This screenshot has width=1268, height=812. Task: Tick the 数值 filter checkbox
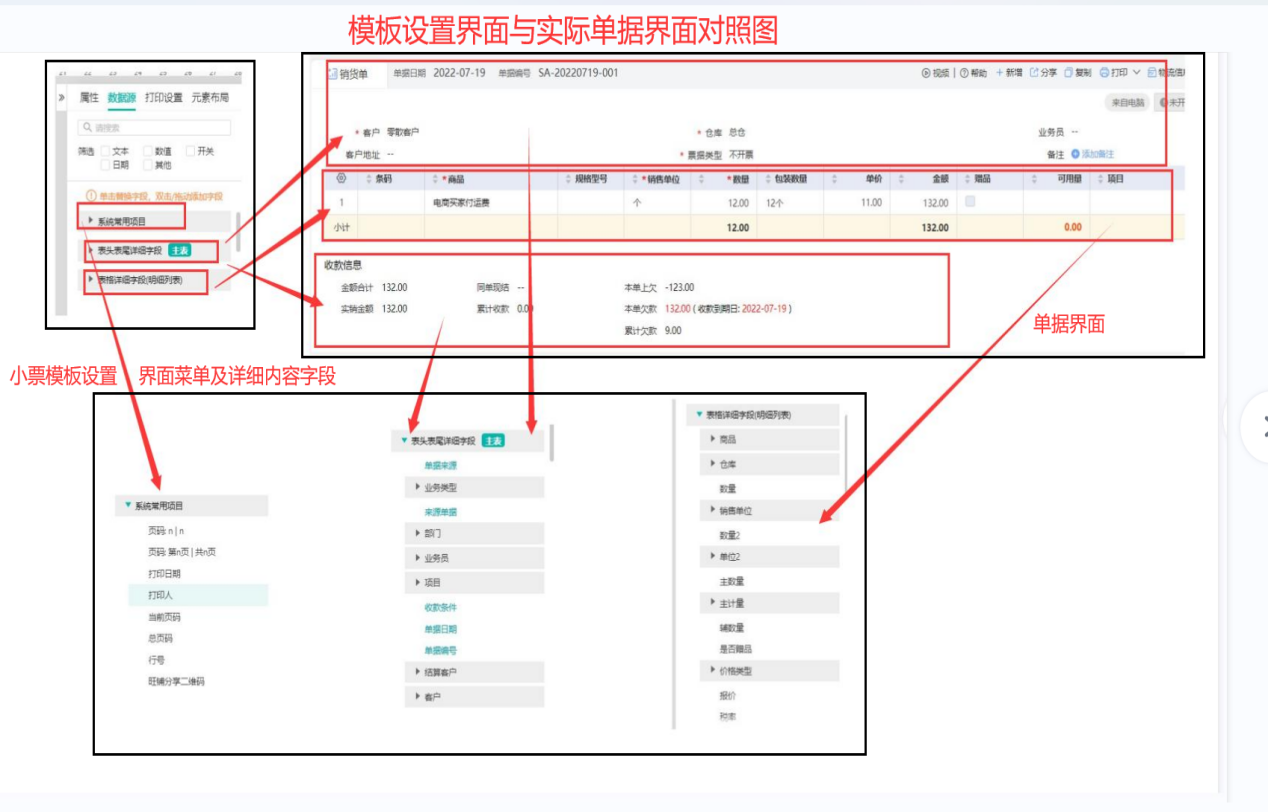[x=147, y=151]
